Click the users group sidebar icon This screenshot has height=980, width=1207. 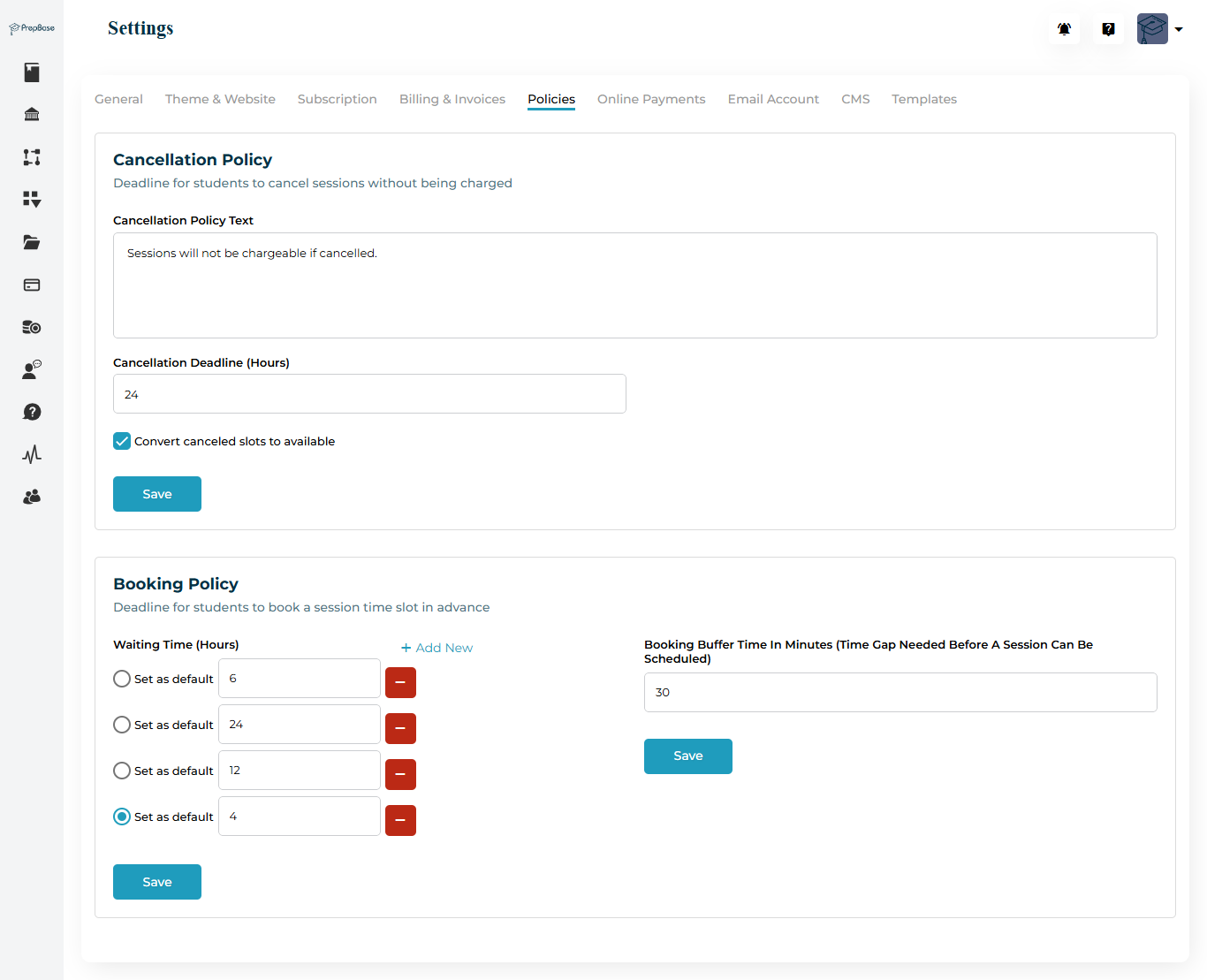point(32,497)
